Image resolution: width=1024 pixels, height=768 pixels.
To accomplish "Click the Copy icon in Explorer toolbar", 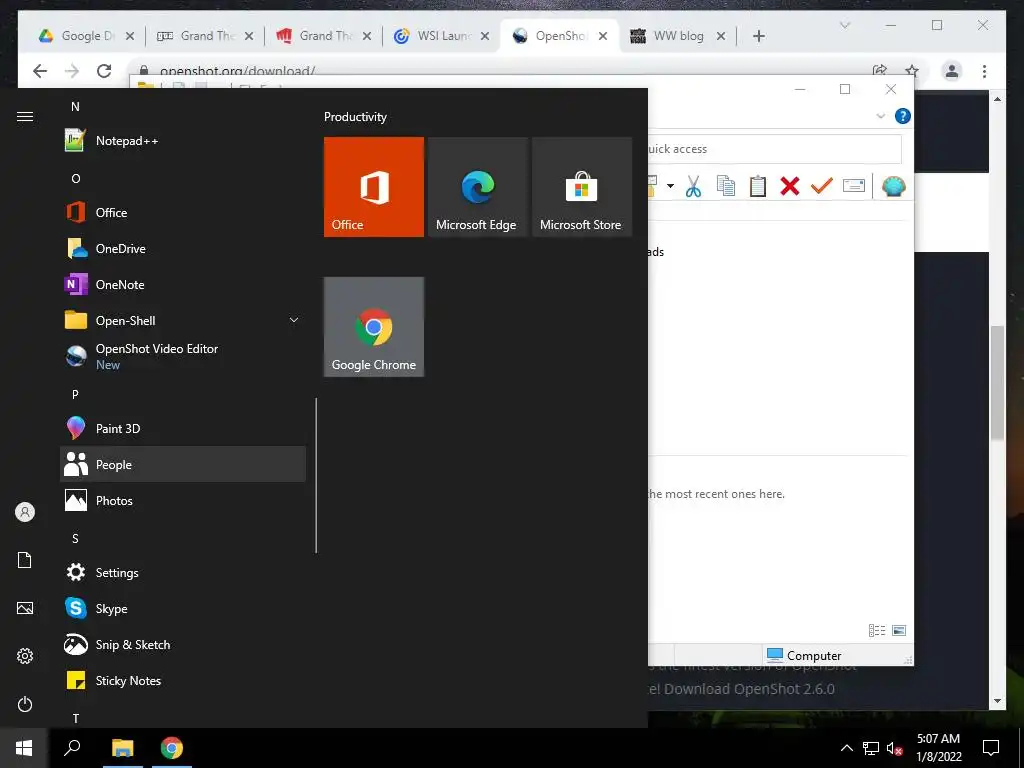I will point(726,186).
